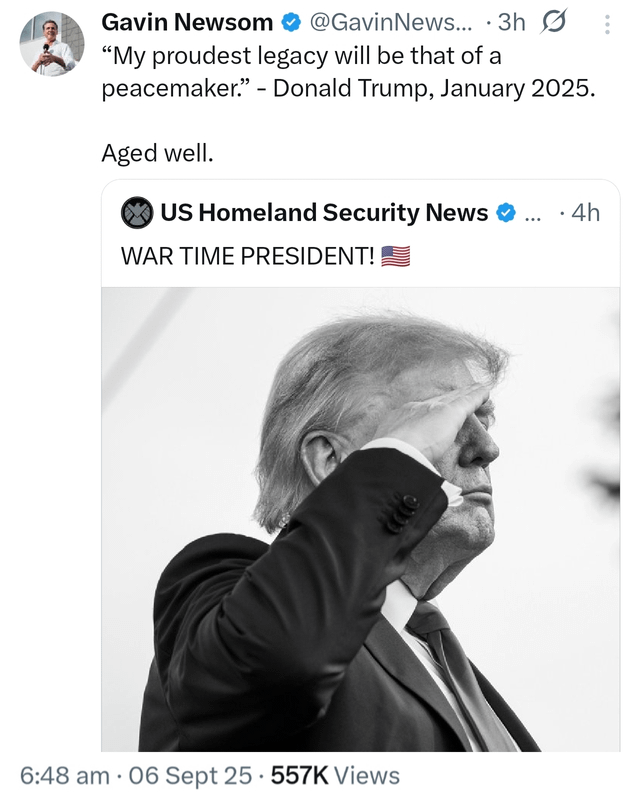
Task: Click the 3h post timestamp
Action: [x=511, y=22]
